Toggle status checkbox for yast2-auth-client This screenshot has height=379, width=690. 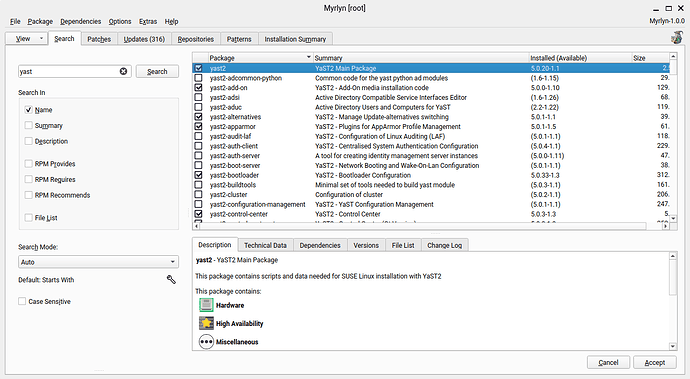click(198, 146)
